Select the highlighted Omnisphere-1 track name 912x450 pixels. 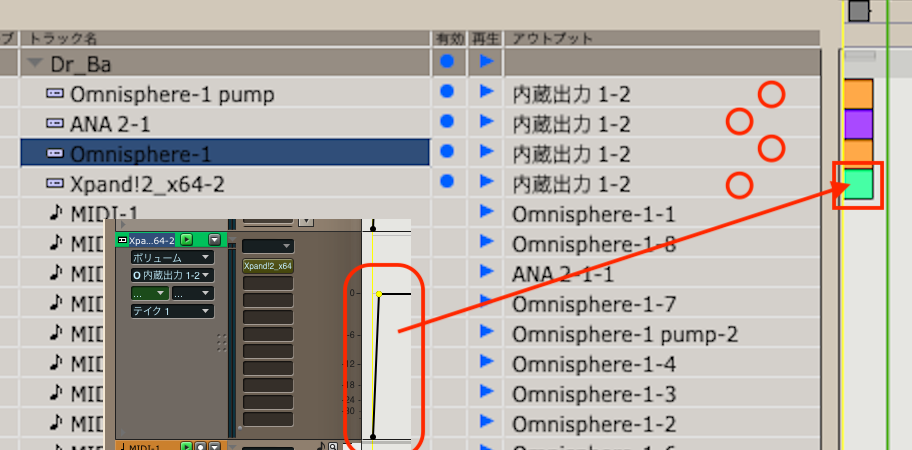tap(140, 154)
